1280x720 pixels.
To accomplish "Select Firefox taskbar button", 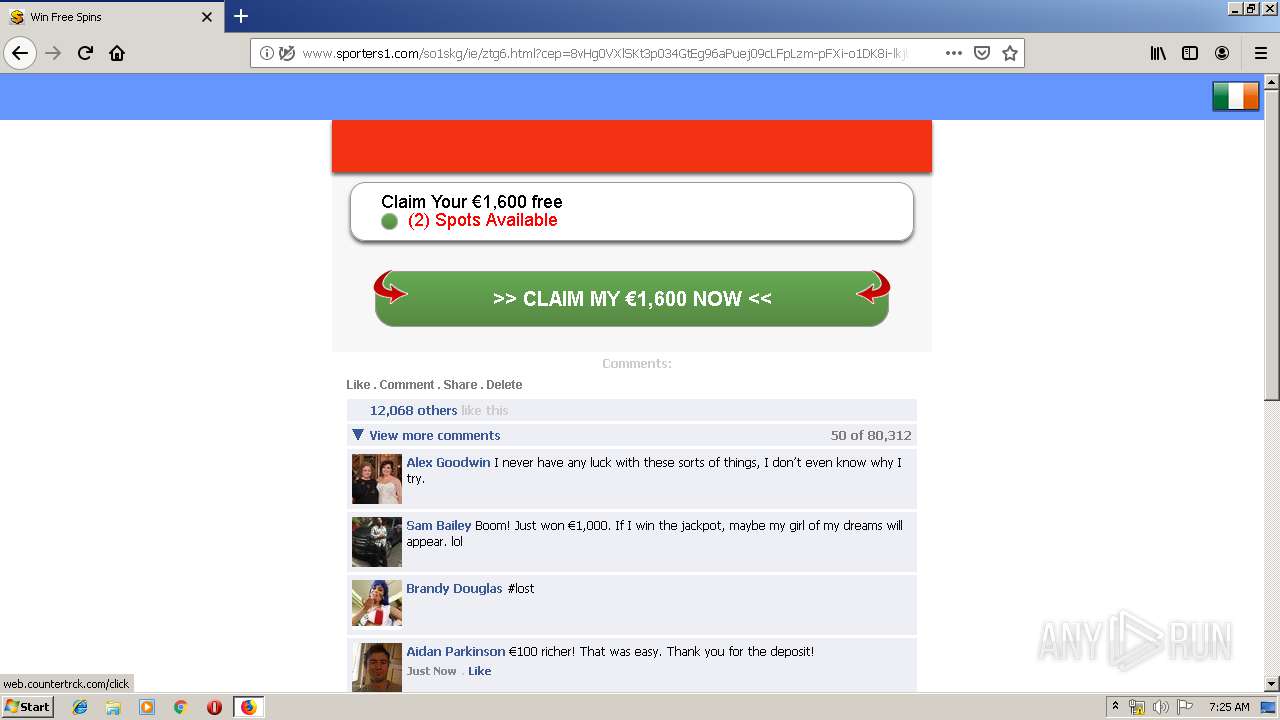I will click(x=248, y=707).
